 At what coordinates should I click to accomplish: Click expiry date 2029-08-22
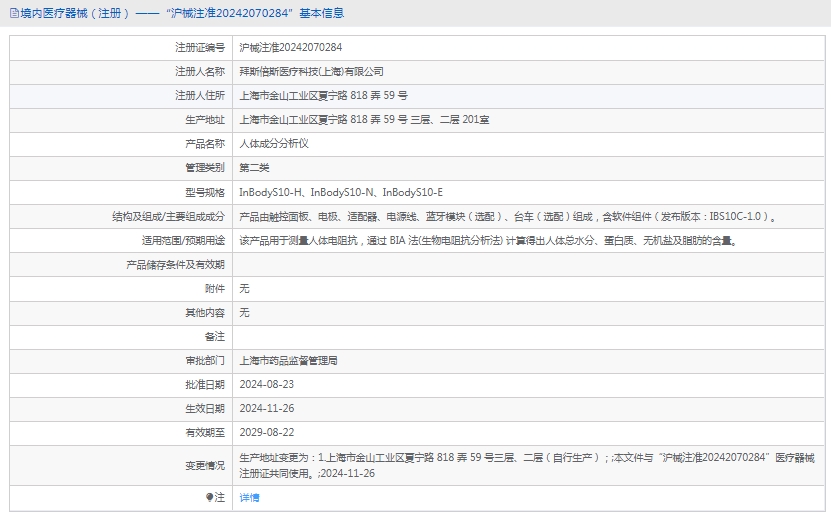pos(266,432)
